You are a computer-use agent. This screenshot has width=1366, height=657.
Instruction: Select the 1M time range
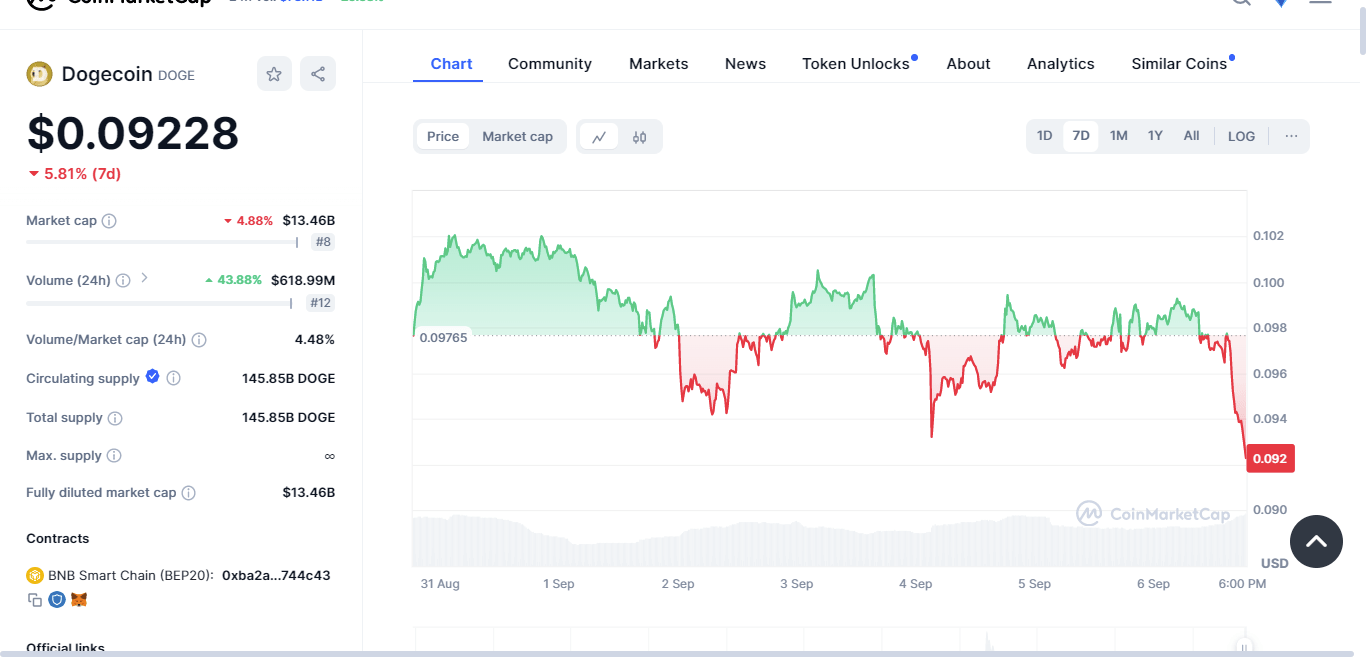click(x=1119, y=136)
